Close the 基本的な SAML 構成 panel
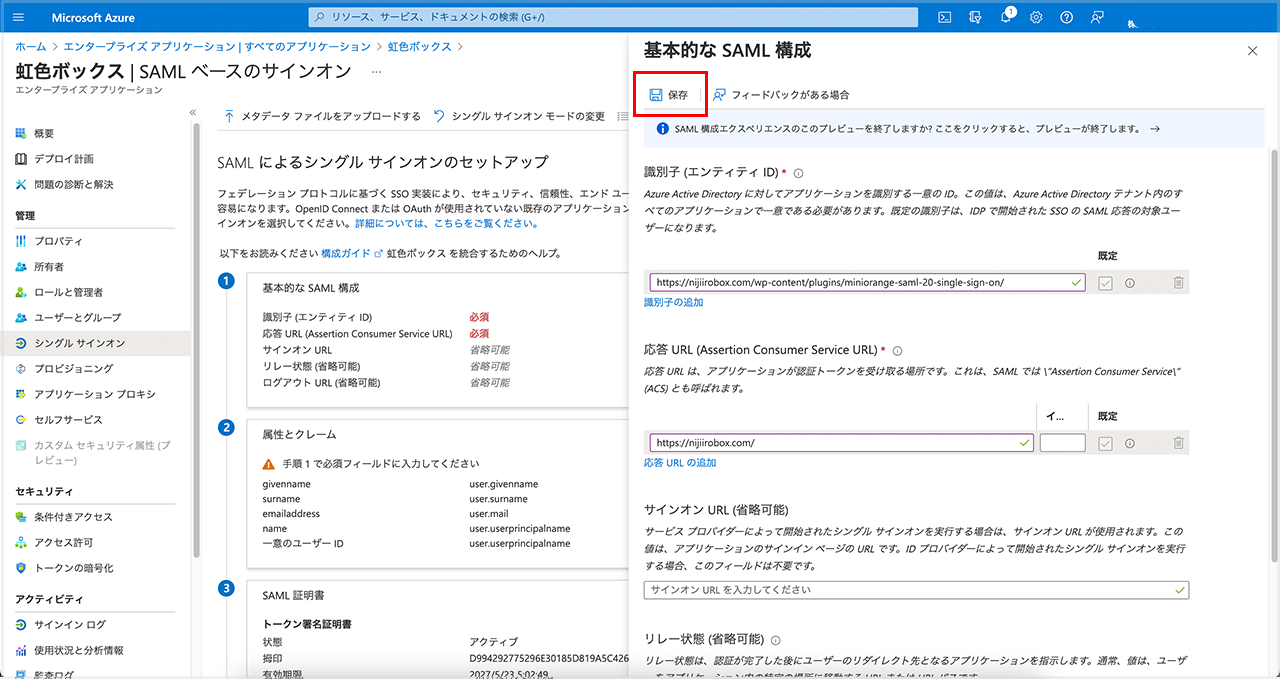Viewport: 1280px width, 679px height. pyautogui.click(x=1252, y=50)
